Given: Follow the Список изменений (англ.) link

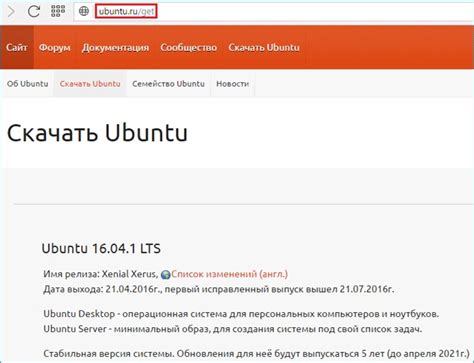Looking at the screenshot, I should (x=229, y=274).
